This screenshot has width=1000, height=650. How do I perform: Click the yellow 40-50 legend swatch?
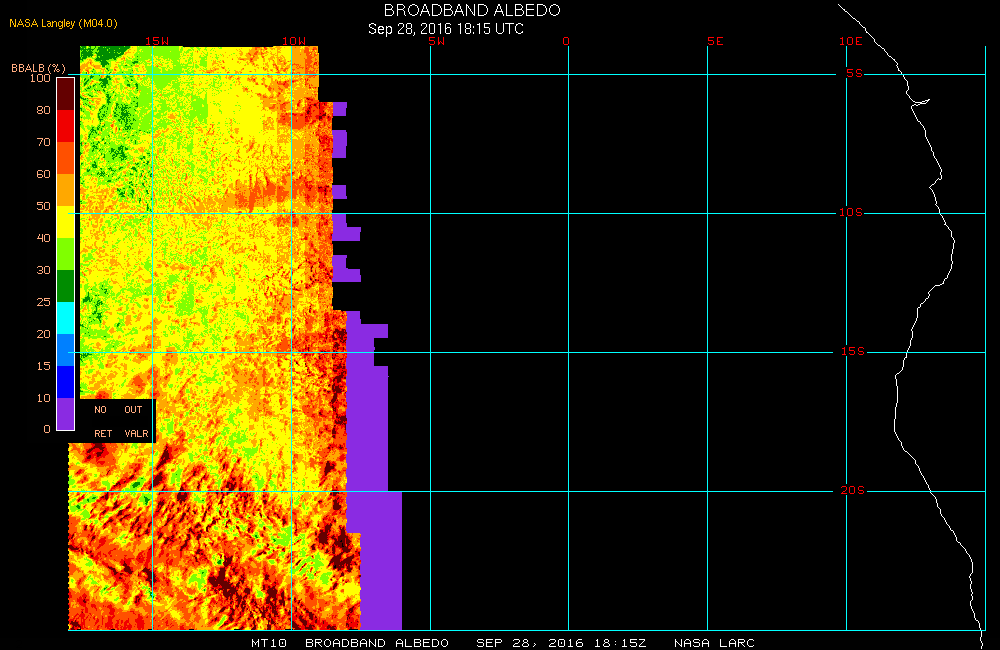tap(66, 222)
